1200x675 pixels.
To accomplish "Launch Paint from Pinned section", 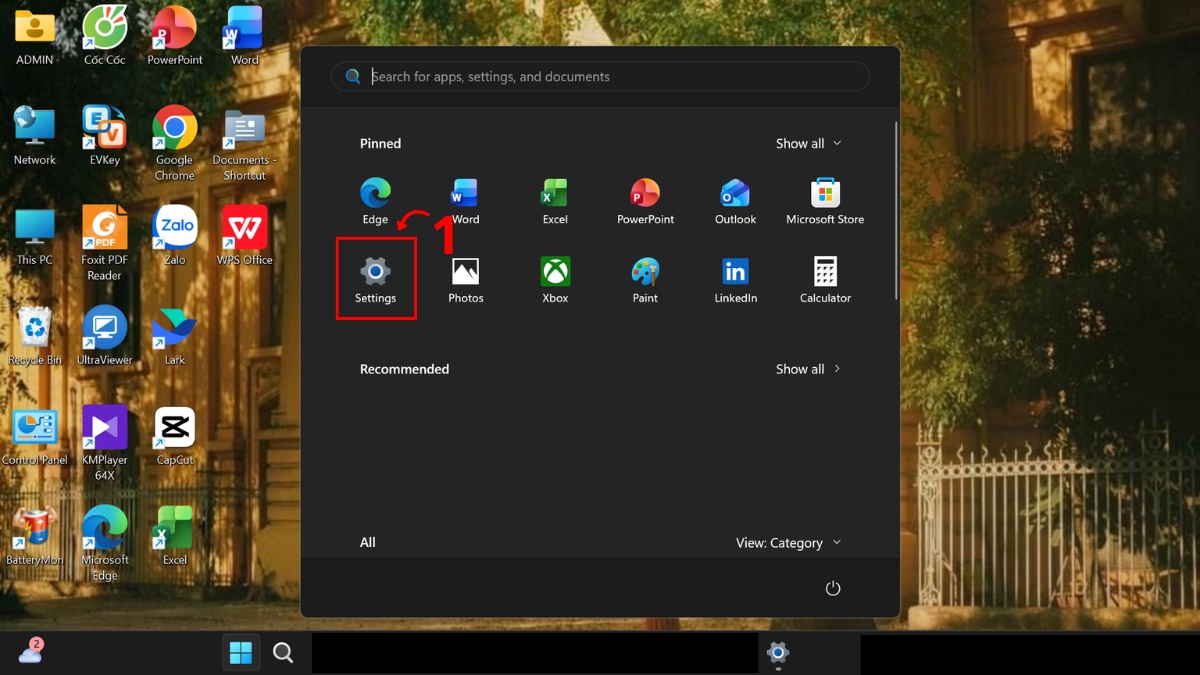I will coord(645,278).
